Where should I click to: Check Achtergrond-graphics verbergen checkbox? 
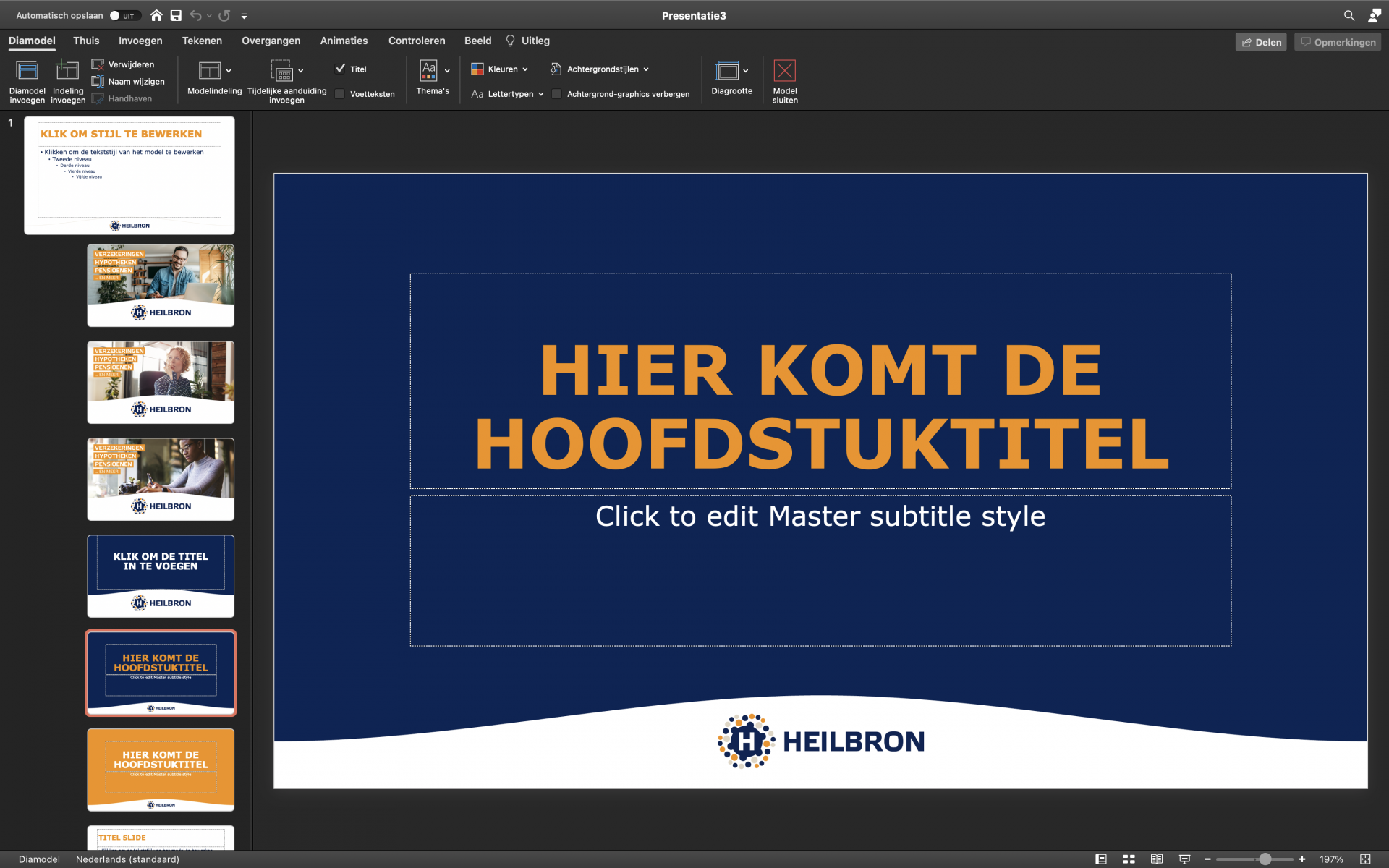point(556,94)
